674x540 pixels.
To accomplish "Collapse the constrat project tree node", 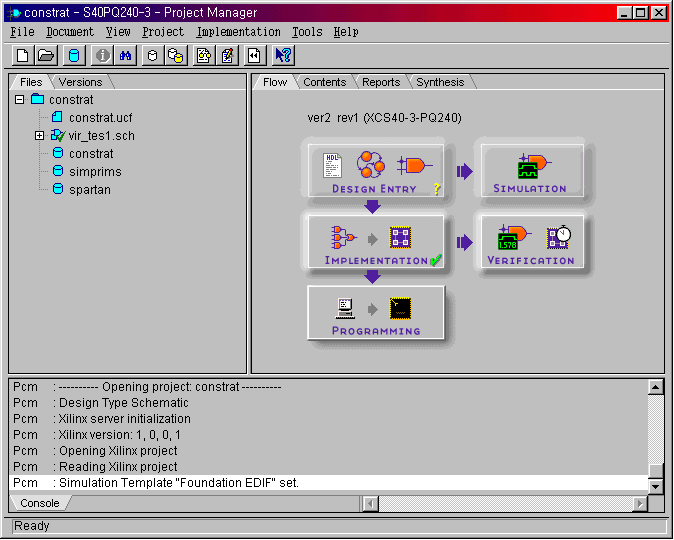I will (x=19, y=100).
